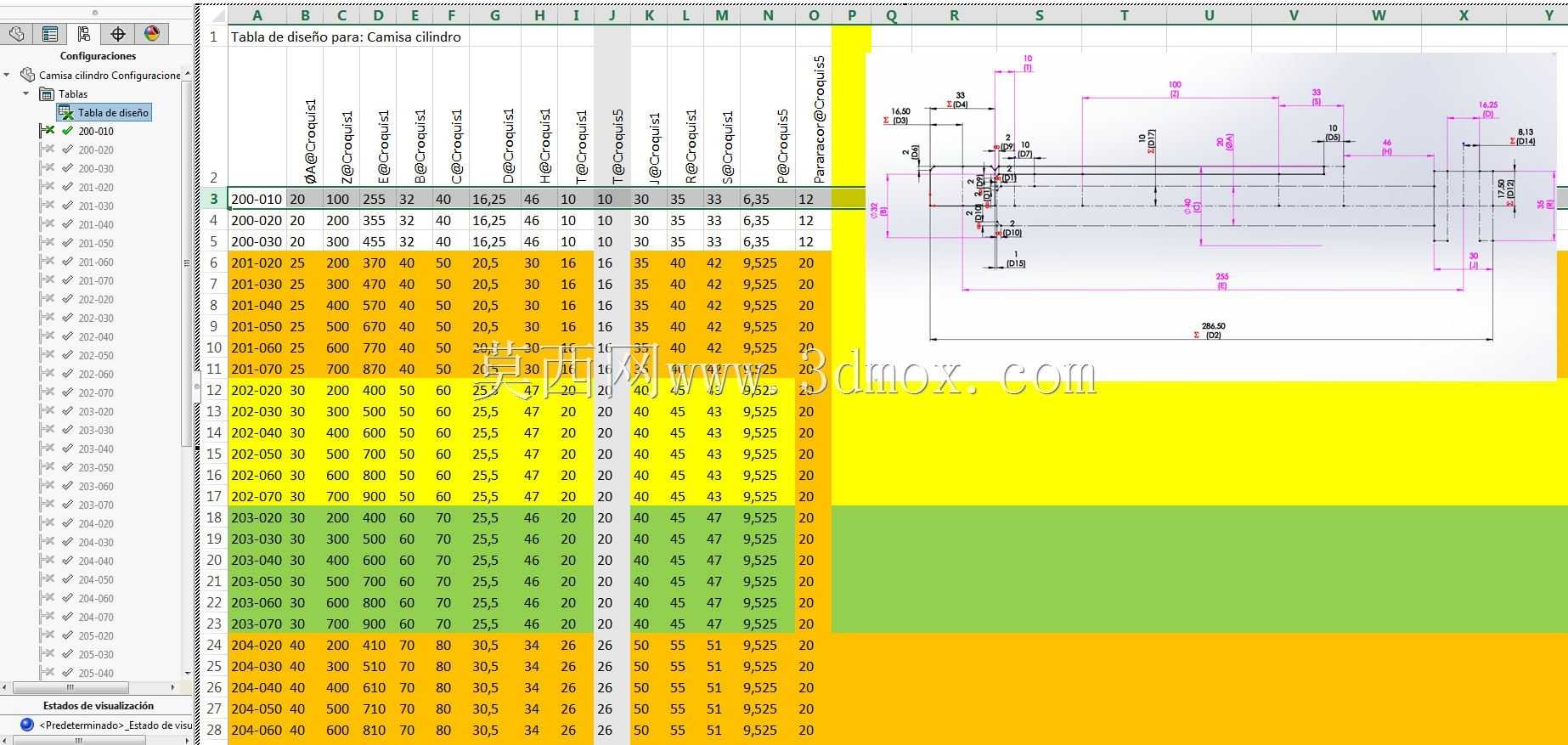This screenshot has width=1568, height=745.
Task: Click cell D4 with value 355
Action: 378,220
